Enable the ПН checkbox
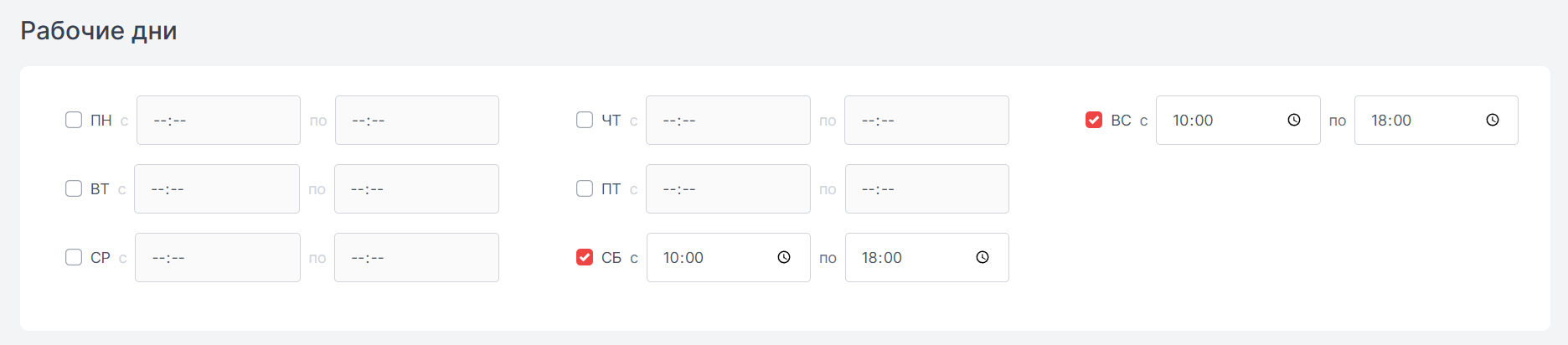This screenshot has width=1568, height=345. (x=74, y=120)
